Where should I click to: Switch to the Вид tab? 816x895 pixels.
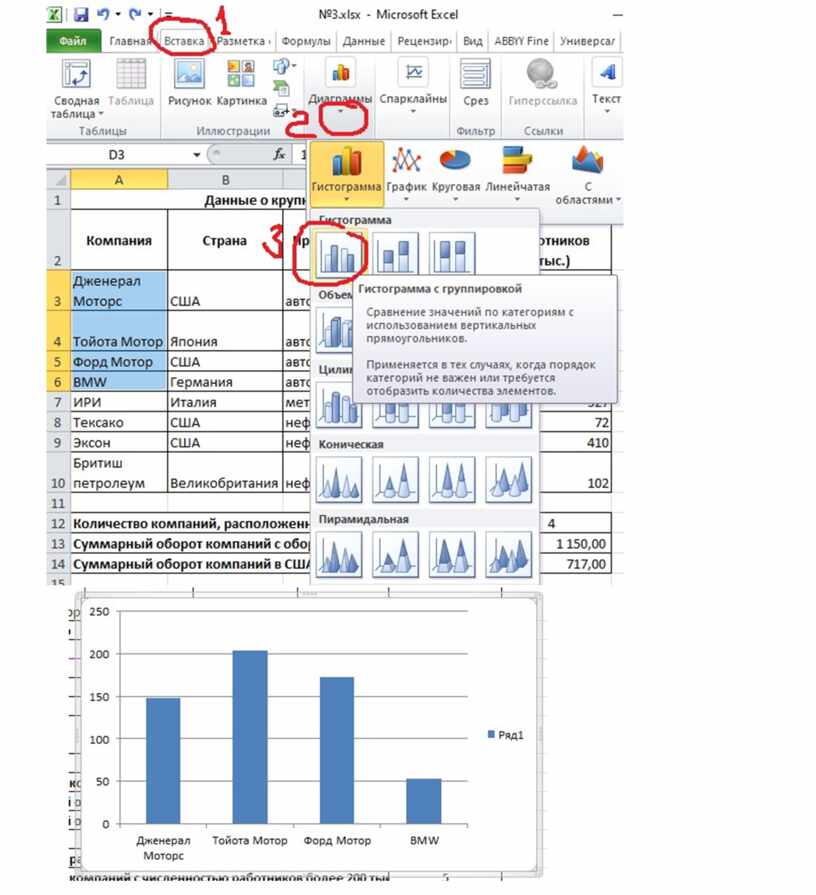click(472, 41)
